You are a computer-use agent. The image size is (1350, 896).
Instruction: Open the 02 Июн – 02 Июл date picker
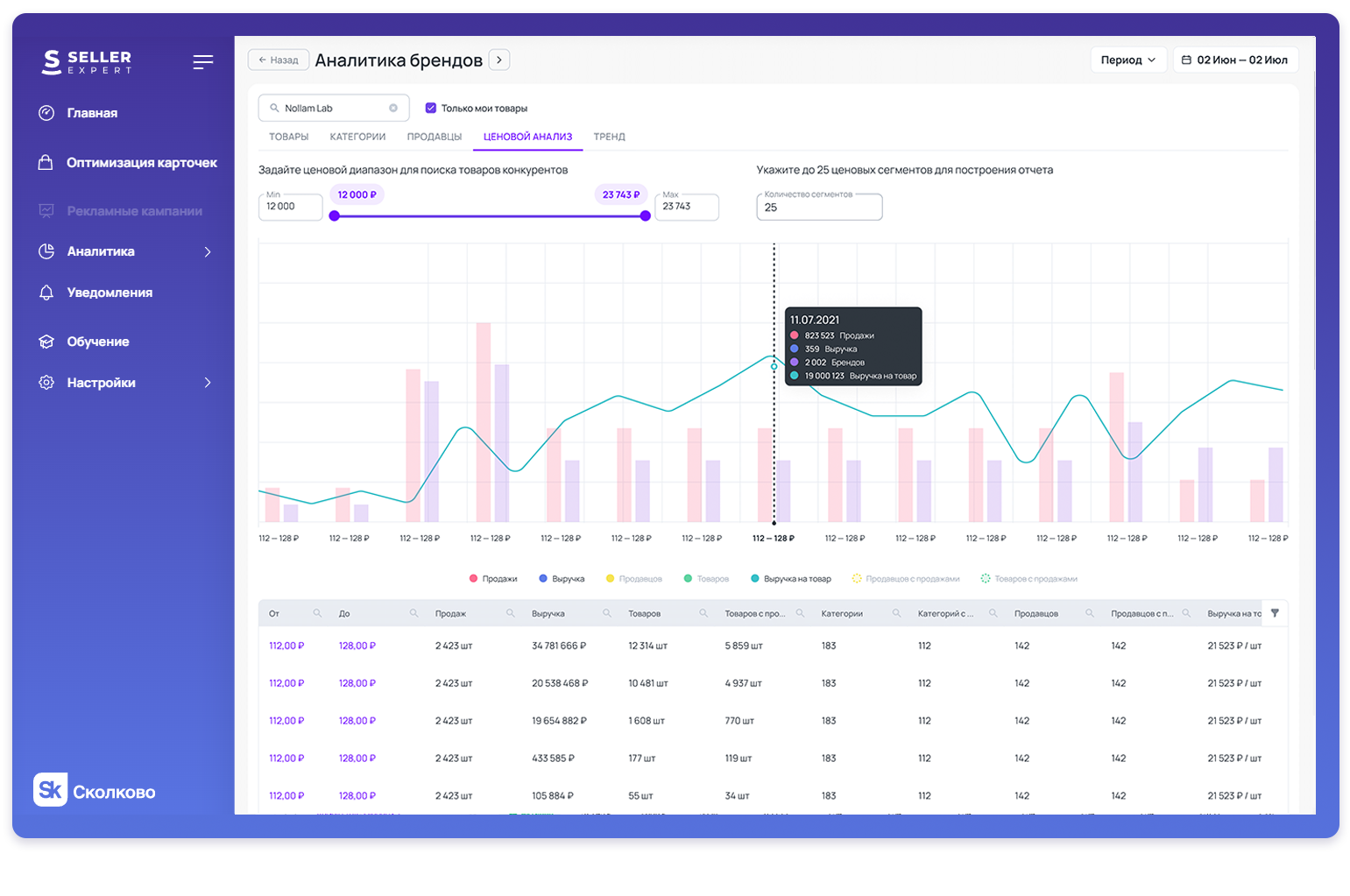pyautogui.click(x=1235, y=60)
